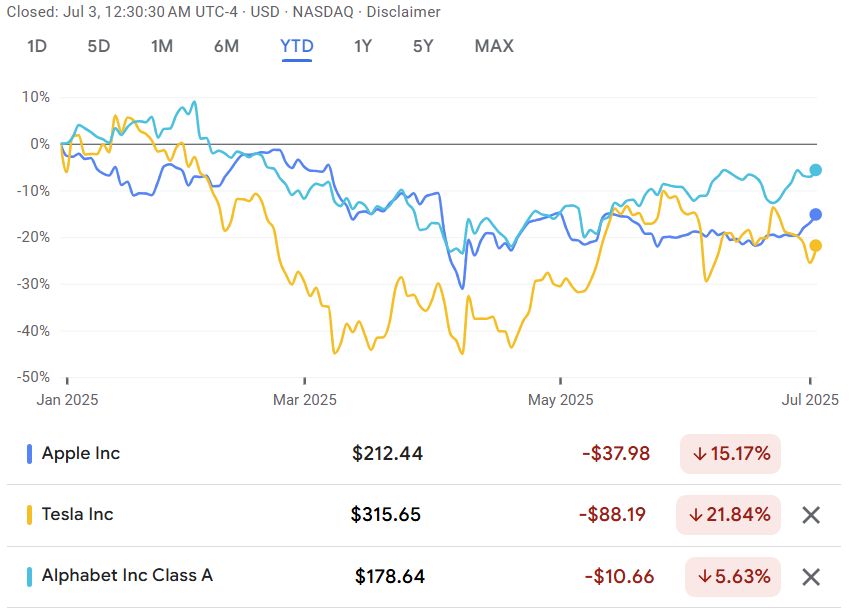Click the blue Apple endpoint dot on chart
The width and height of the screenshot is (856, 613).
(x=815, y=215)
